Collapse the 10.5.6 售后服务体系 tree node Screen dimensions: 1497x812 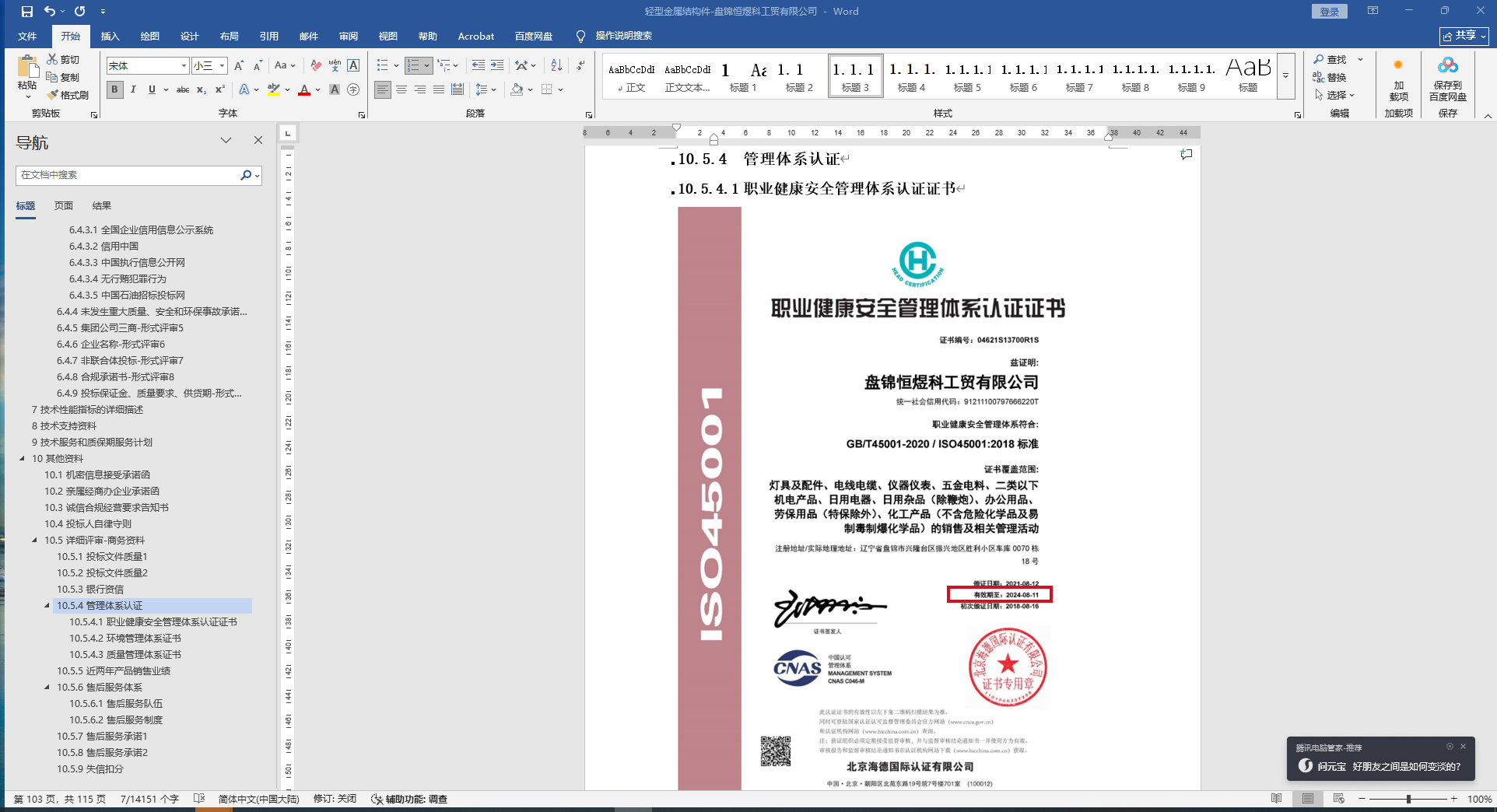[47, 688]
